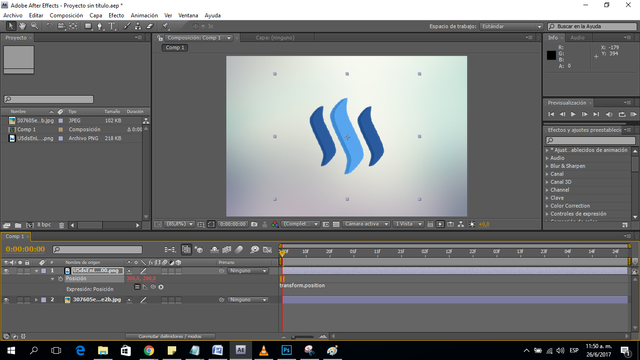Select the Selection arrow tool

(x=11, y=26)
